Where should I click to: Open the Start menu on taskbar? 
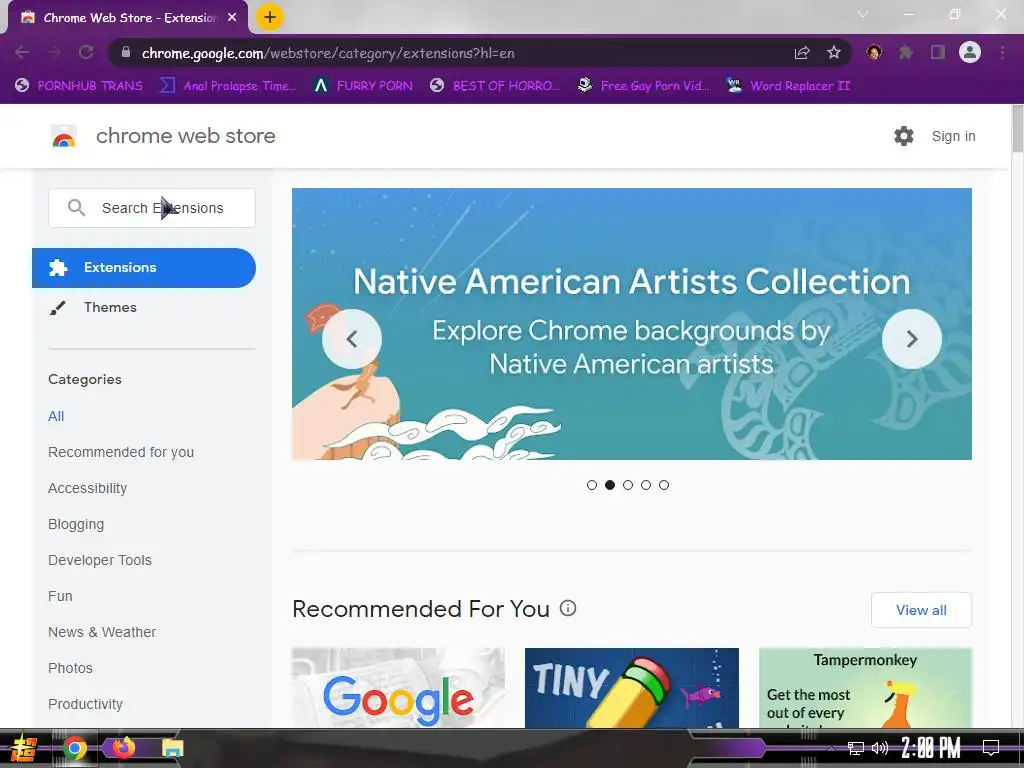click(24, 748)
